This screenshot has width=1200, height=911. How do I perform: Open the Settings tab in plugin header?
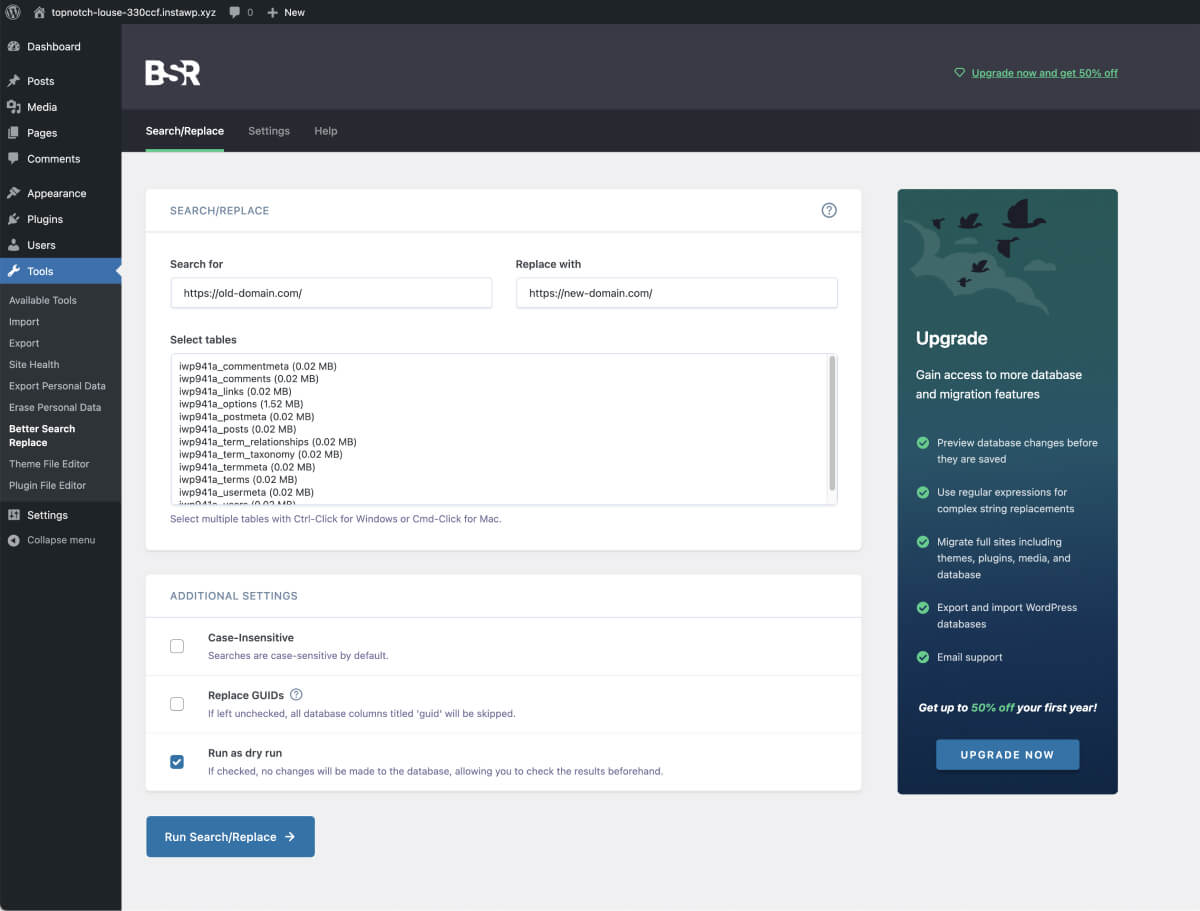(x=269, y=131)
